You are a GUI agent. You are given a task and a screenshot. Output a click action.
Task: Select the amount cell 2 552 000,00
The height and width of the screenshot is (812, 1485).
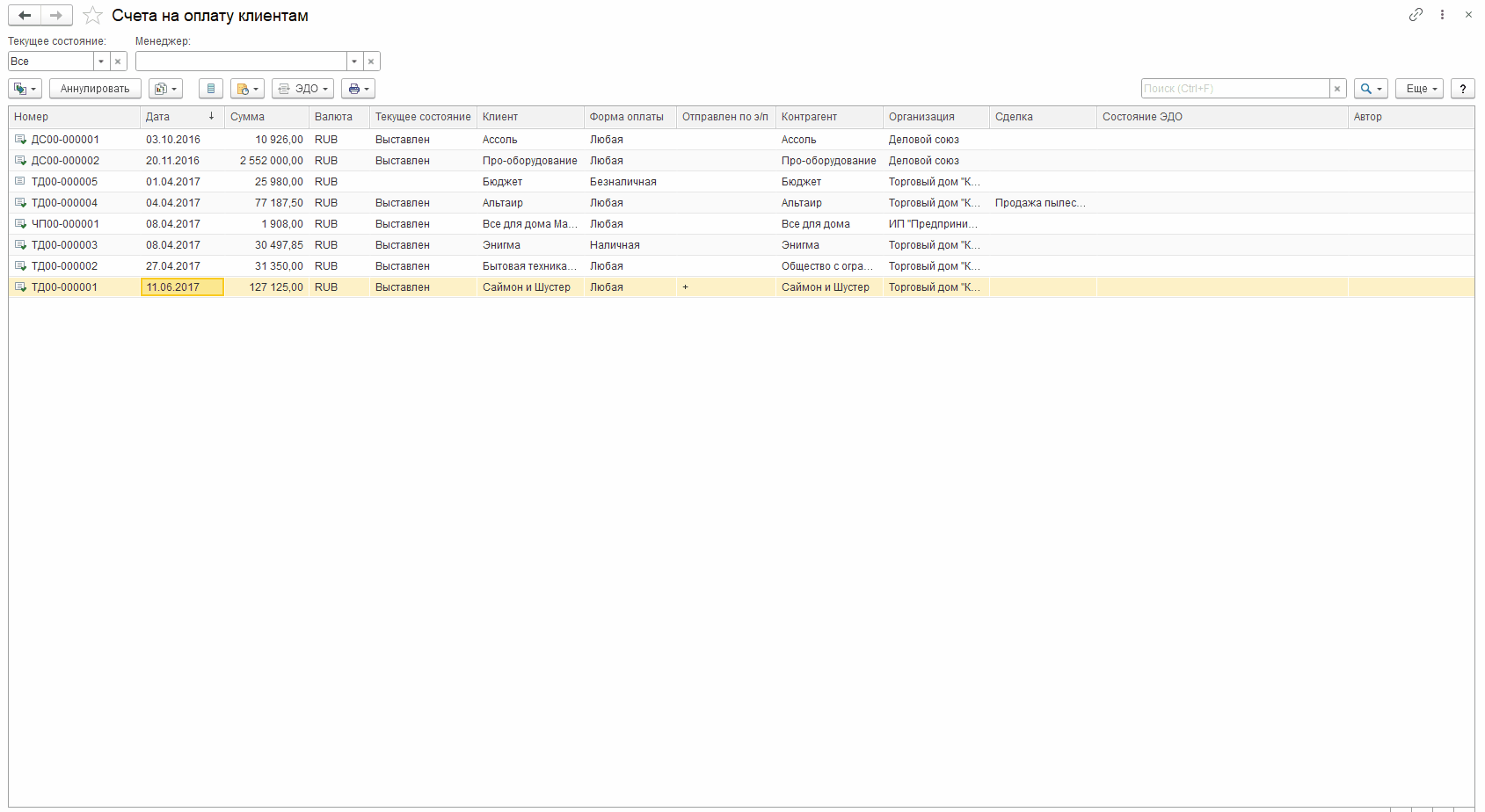pyautogui.click(x=266, y=161)
